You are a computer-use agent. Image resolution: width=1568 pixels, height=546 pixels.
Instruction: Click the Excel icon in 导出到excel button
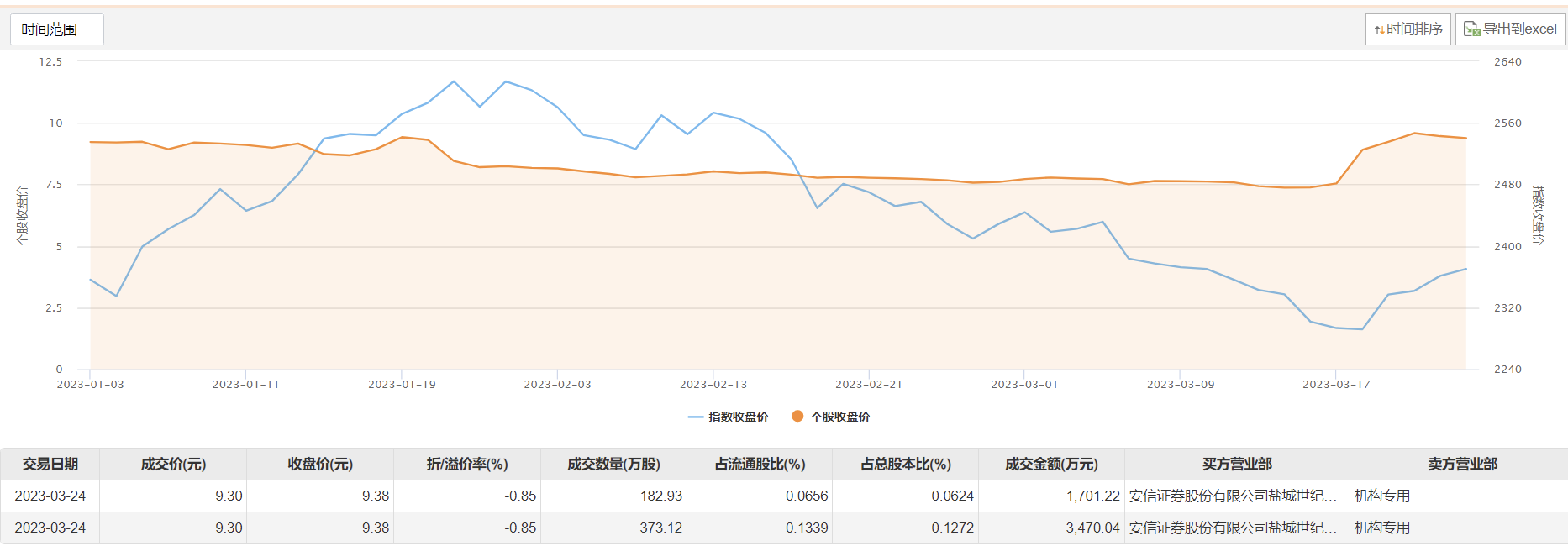[x=1471, y=29]
